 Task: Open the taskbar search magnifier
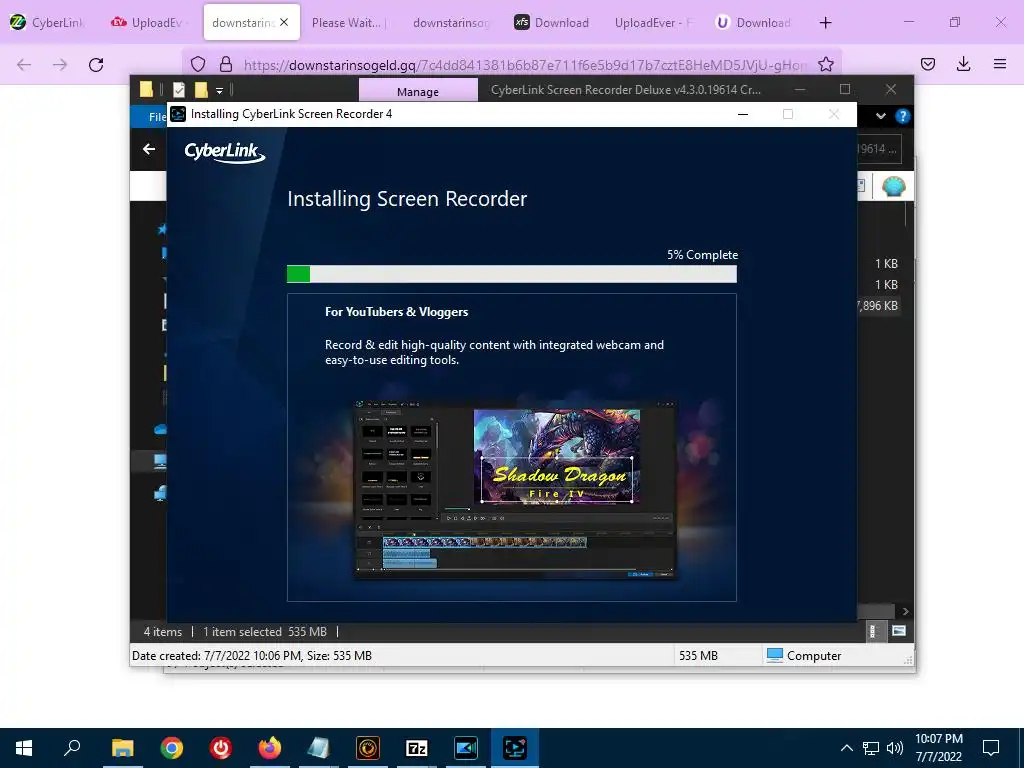point(72,748)
